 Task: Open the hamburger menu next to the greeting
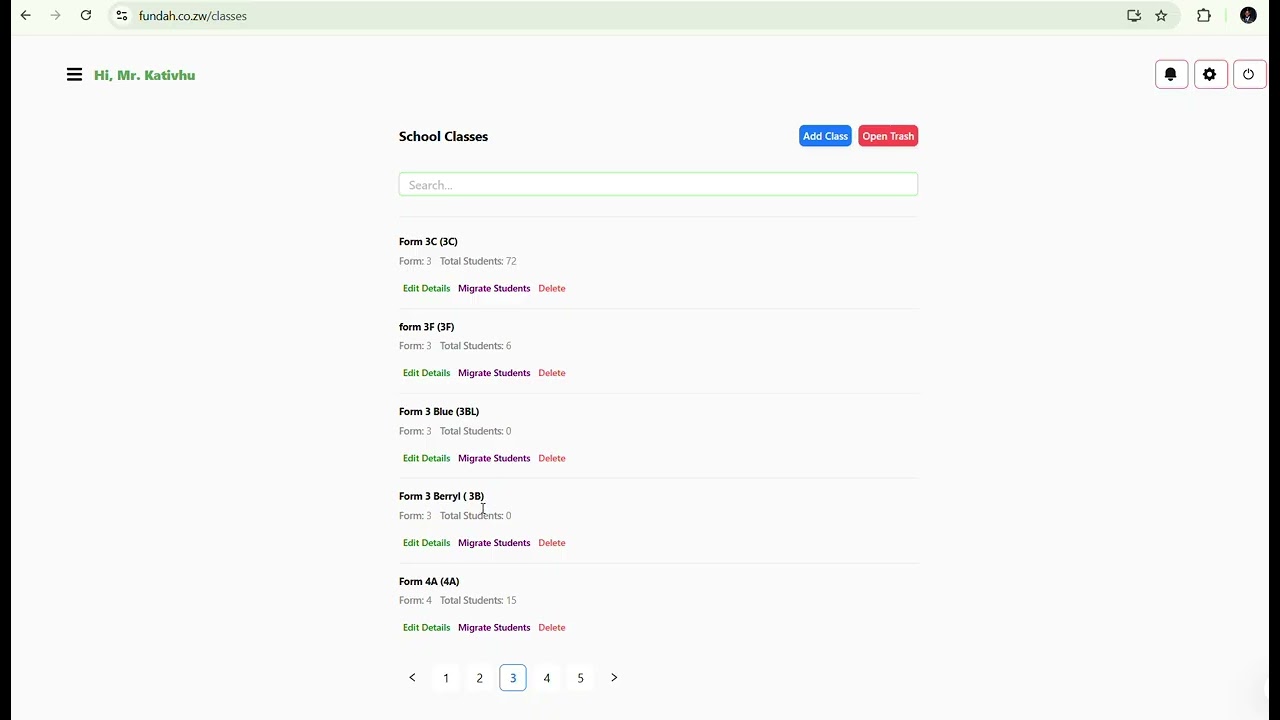74,75
